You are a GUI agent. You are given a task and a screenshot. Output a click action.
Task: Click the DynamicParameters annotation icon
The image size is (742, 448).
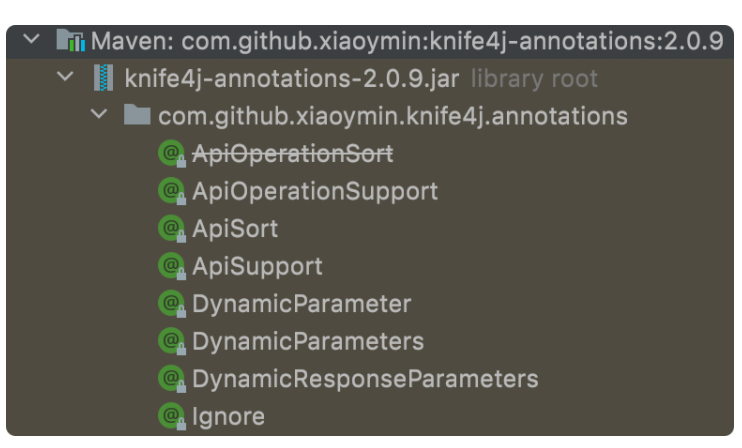click(173, 341)
